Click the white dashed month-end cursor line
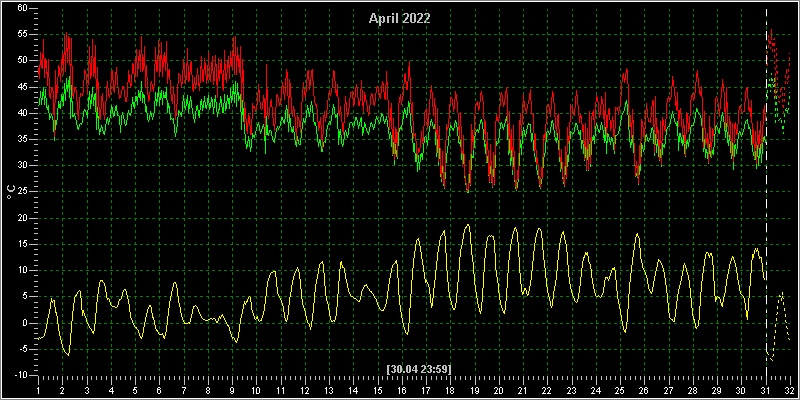The image size is (800, 400). click(766, 194)
